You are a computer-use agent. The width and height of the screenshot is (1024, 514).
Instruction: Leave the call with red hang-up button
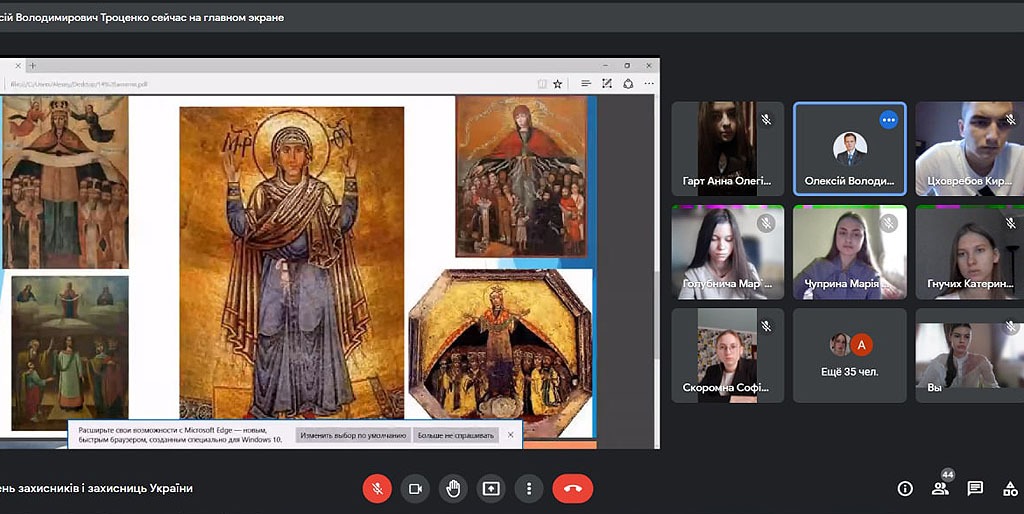[572, 488]
